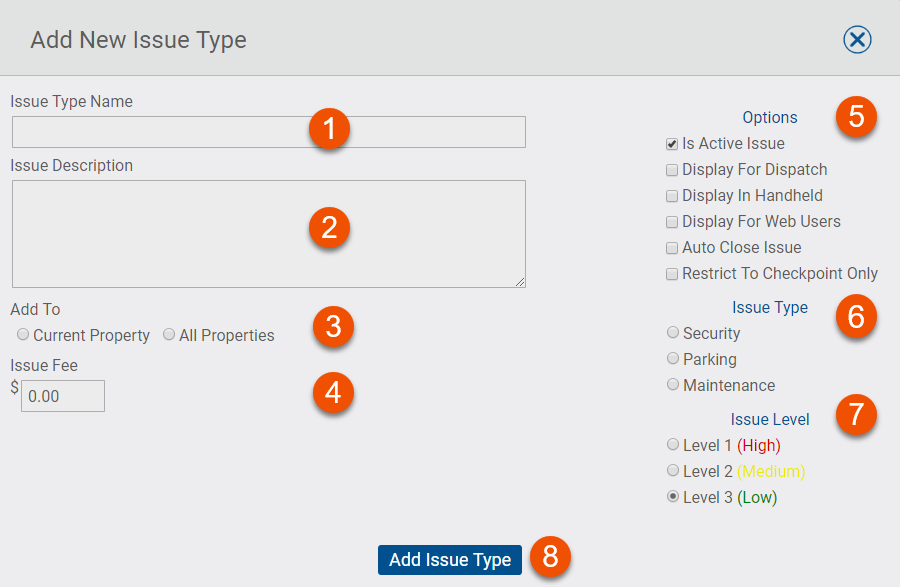Choose Security as the Issue Type
The width and height of the screenshot is (900, 587).
pyautogui.click(x=672, y=332)
